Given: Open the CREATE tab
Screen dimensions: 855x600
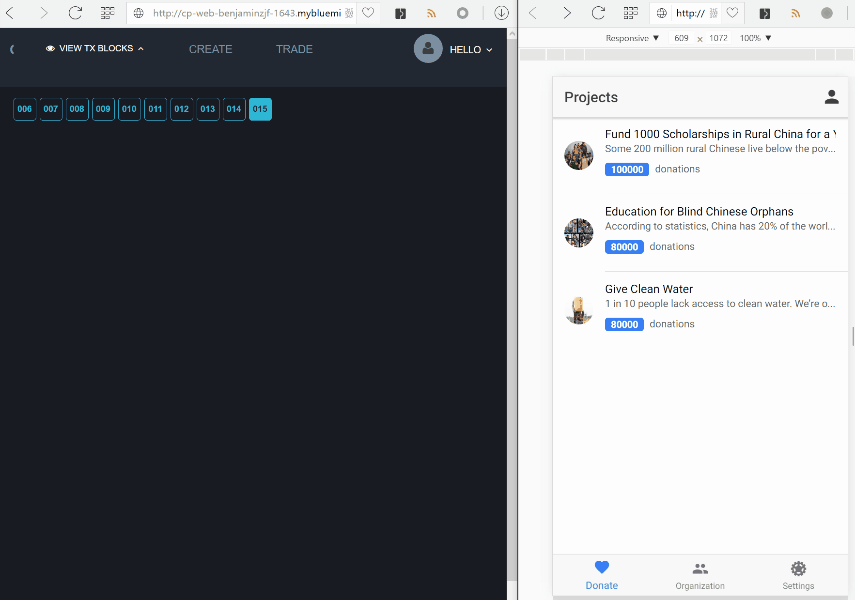Looking at the screenshot, I should tap(210, 49).
